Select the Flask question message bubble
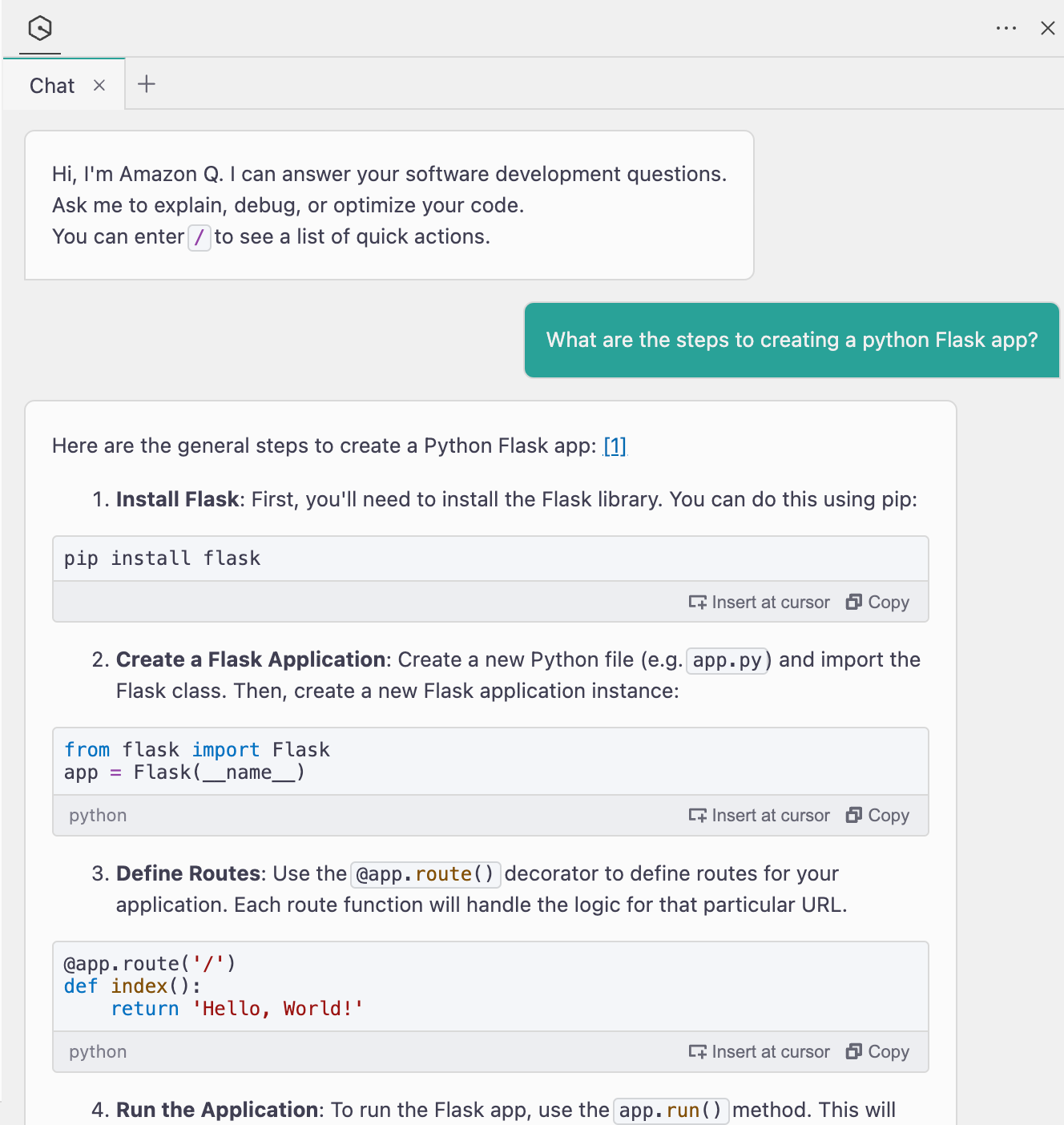Screen dimensions: 1064x1125 792,340
